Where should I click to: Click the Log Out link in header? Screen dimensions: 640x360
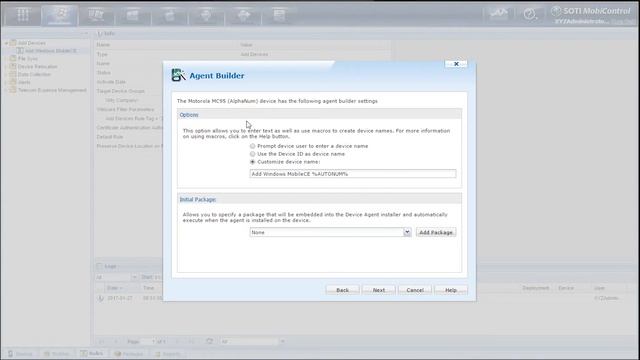click(622, 21)
